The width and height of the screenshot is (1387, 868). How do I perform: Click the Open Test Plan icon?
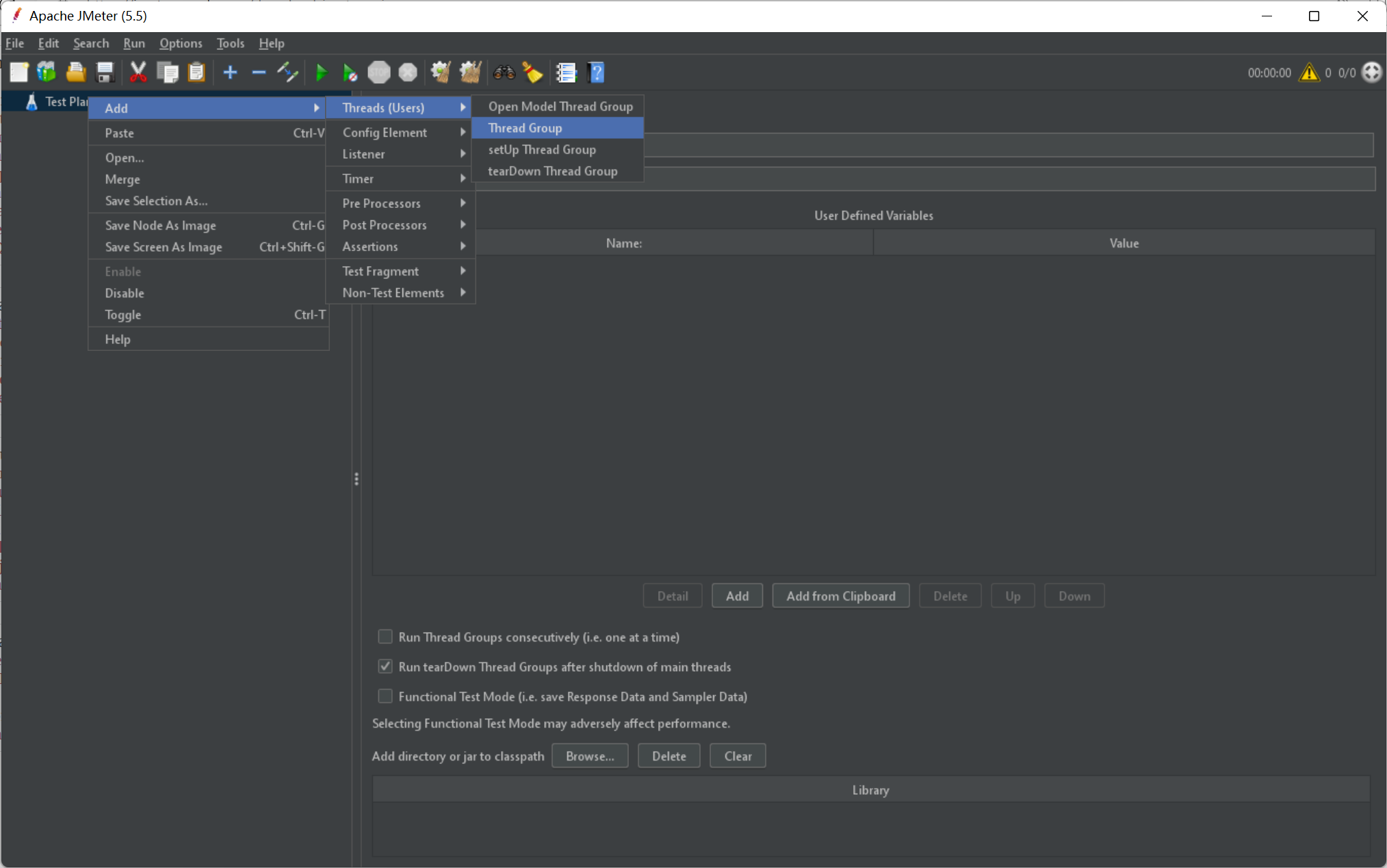76,72
